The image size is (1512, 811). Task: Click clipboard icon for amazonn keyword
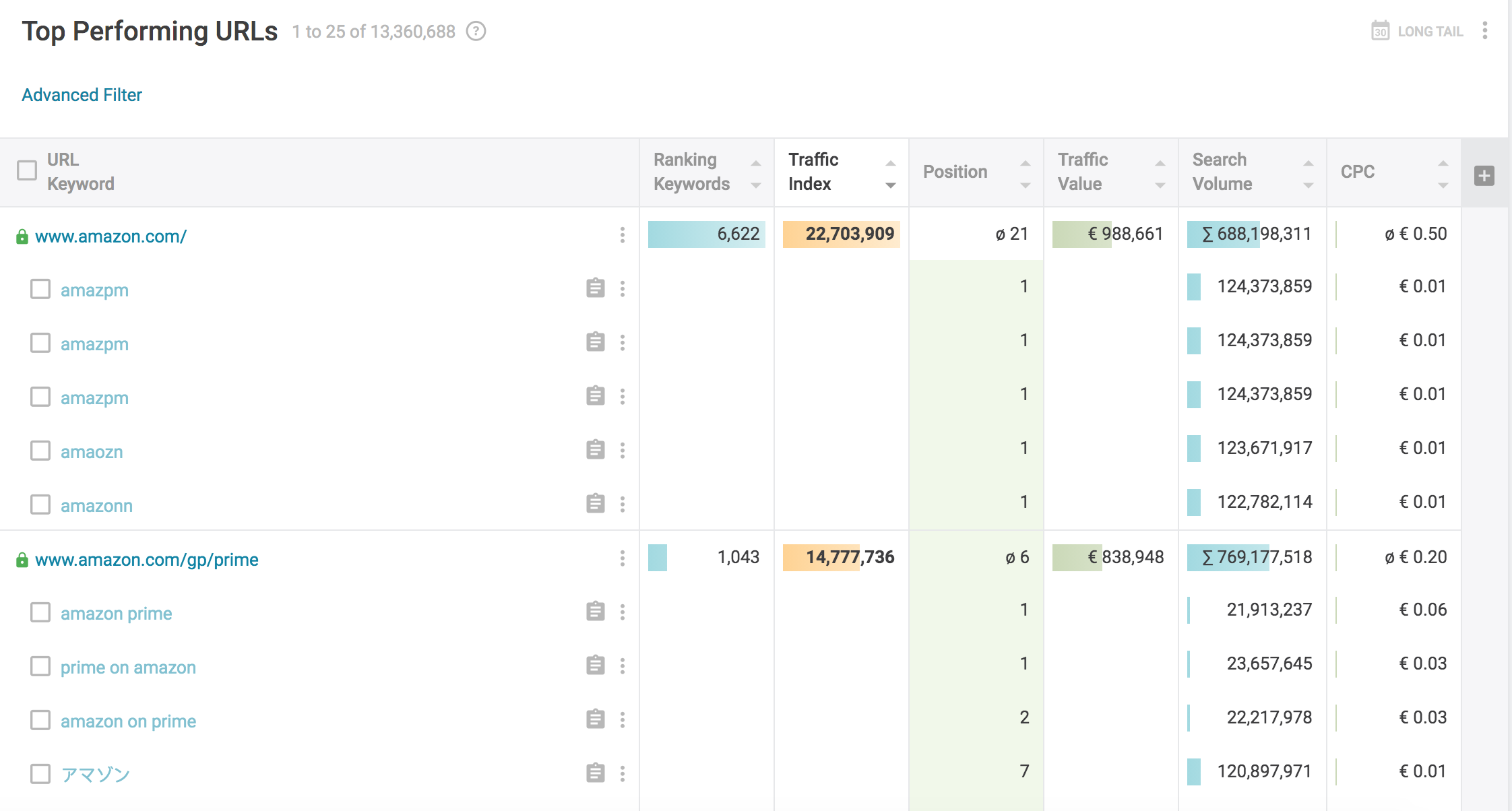pos(596,504)
